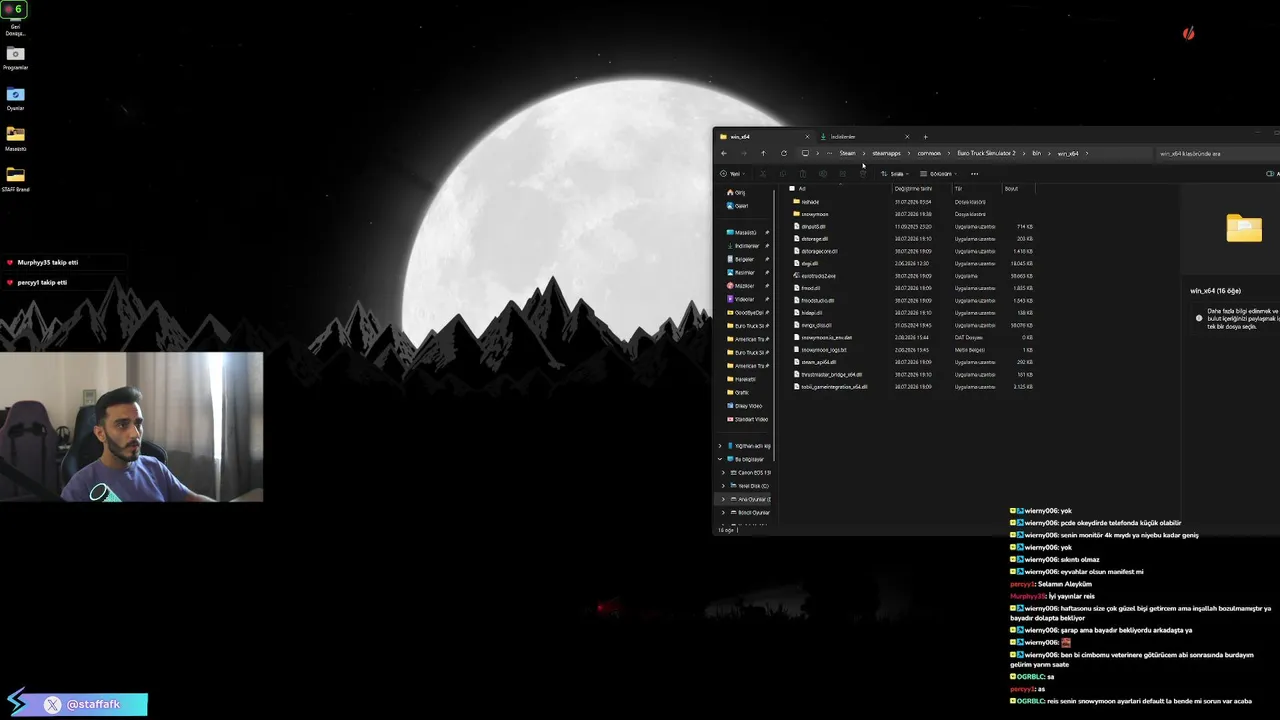Select the win_x64 tab
The image size is (1280, 720).
tap(763, 137)
